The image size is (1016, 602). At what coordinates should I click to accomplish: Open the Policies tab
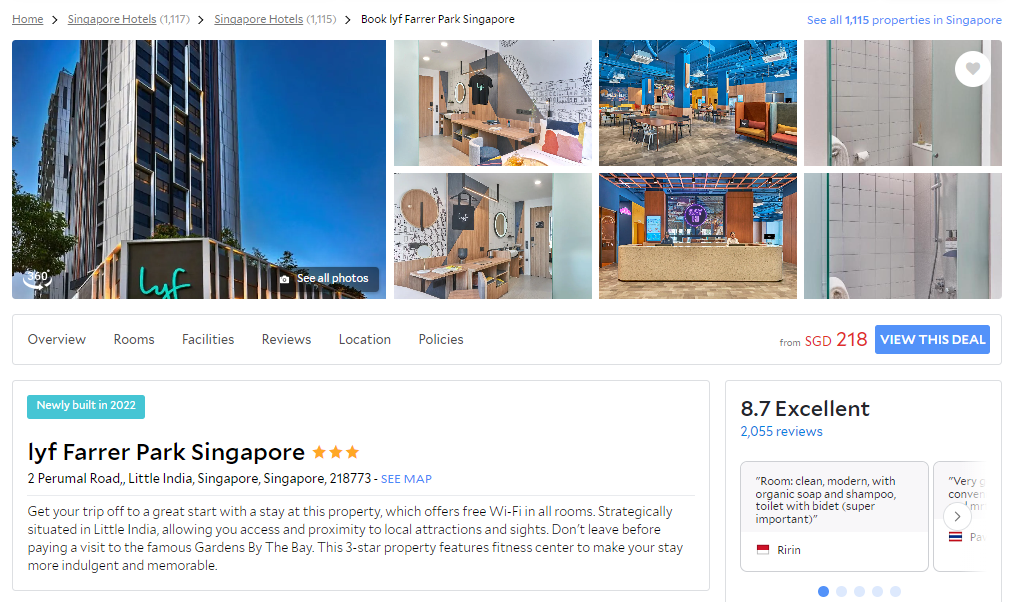click(441, 340)
